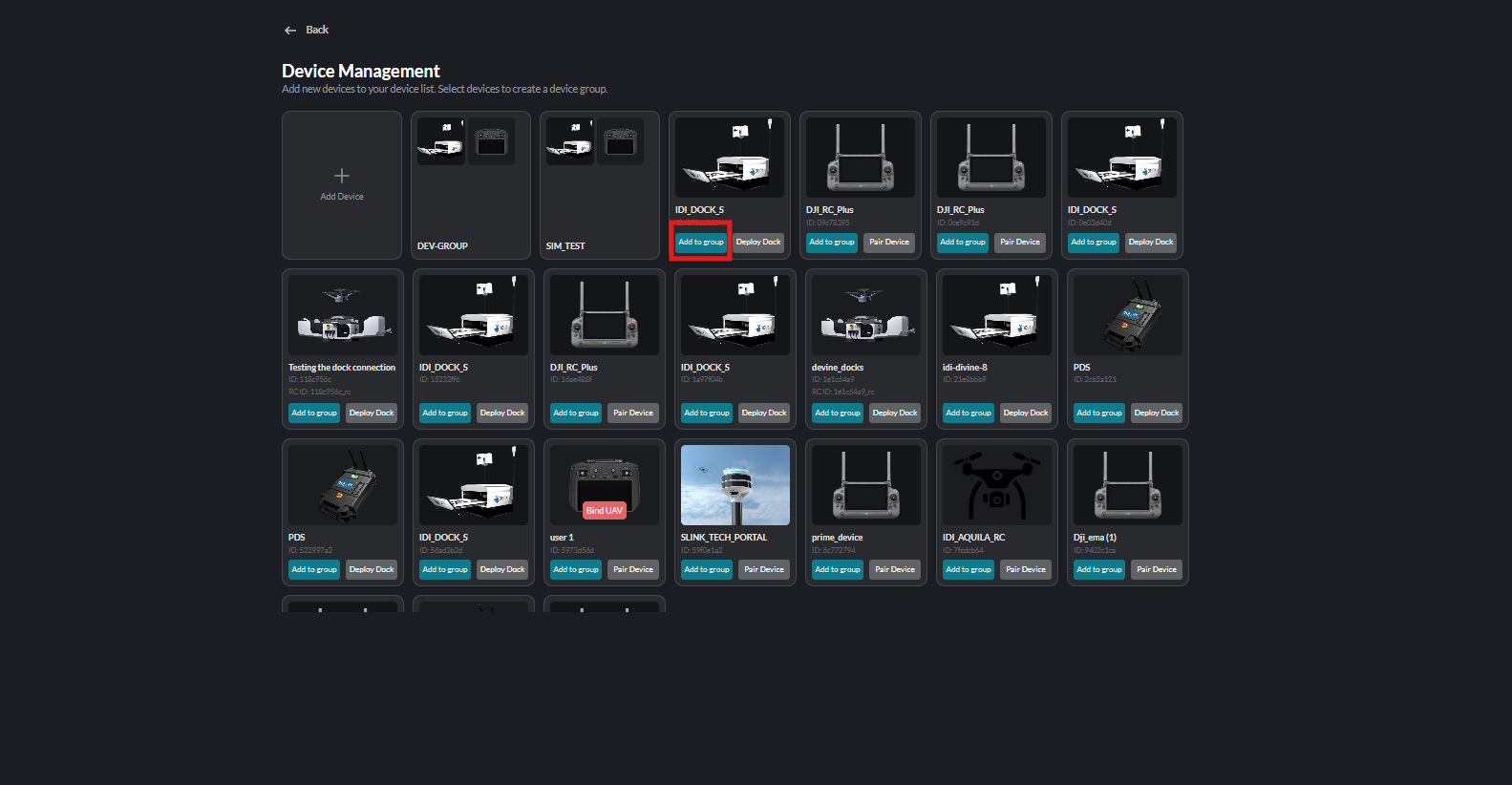Add IDI_DOCK_S ID 56ad3b2d to group
Image resolution: width=1512 pixels, height=785 pixels.
(x=445, y=570)
